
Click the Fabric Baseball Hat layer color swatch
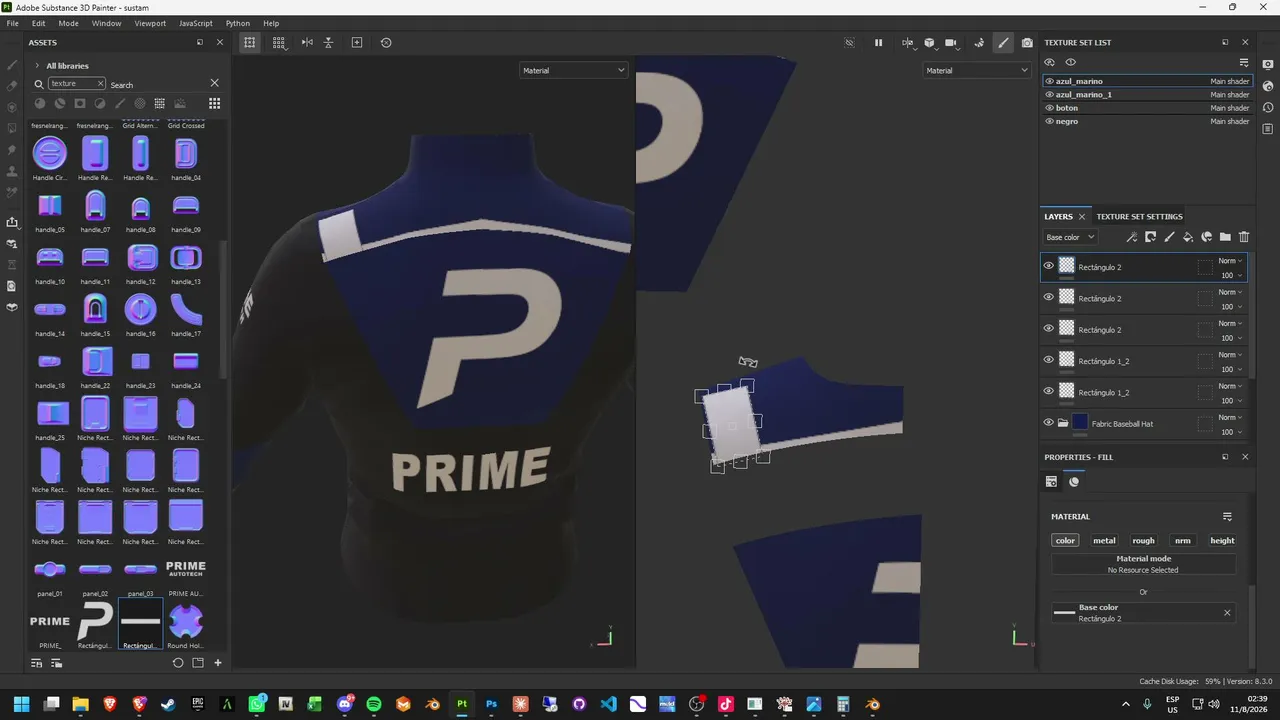(x=1080, y=423)
